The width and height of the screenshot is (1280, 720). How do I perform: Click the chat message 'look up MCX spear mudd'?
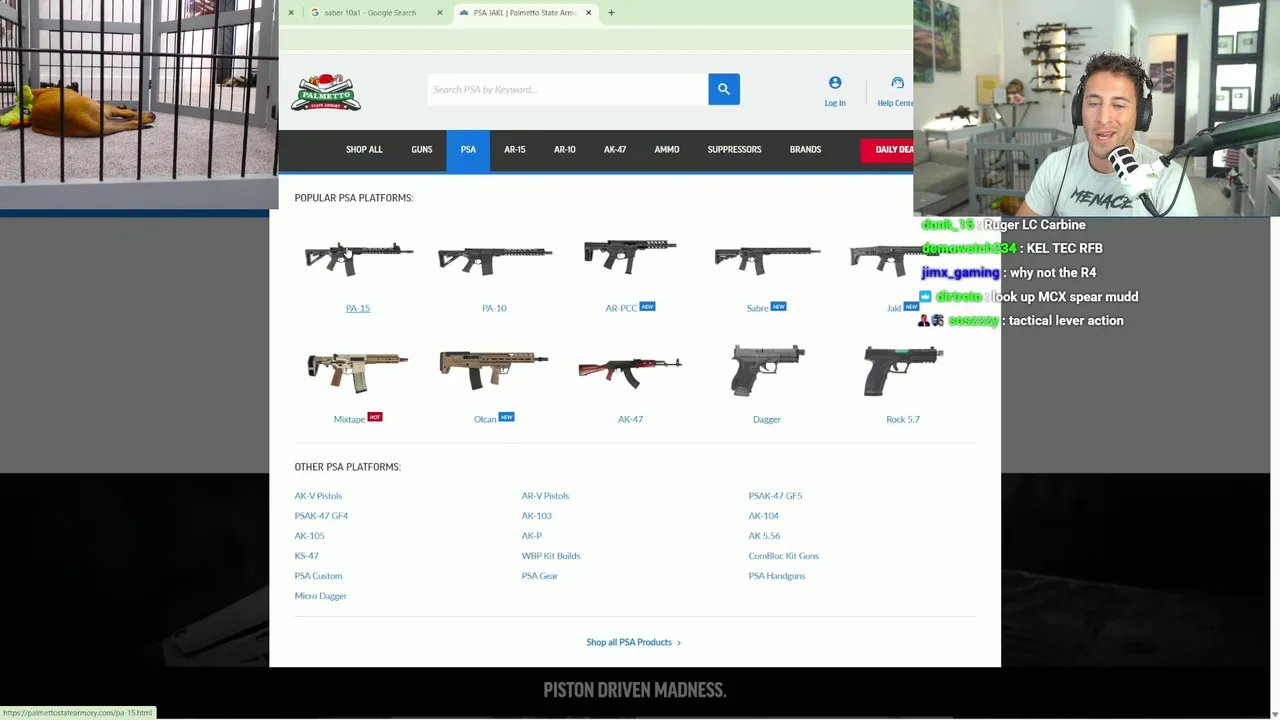point(1064,297)
